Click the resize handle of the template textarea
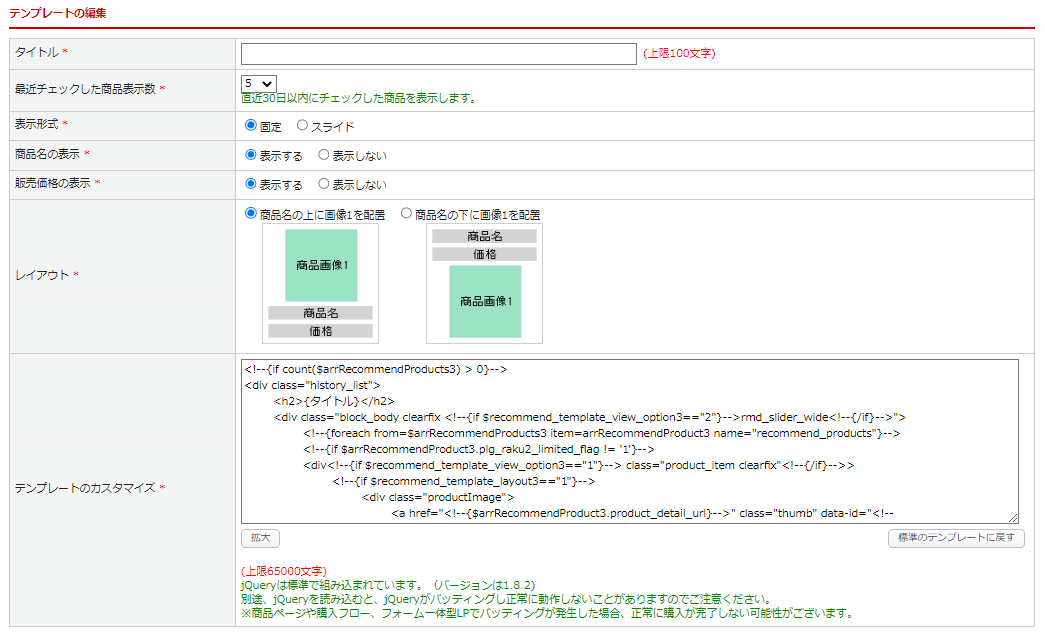This screenshot has height=636, width=1045. [1013, 518]
